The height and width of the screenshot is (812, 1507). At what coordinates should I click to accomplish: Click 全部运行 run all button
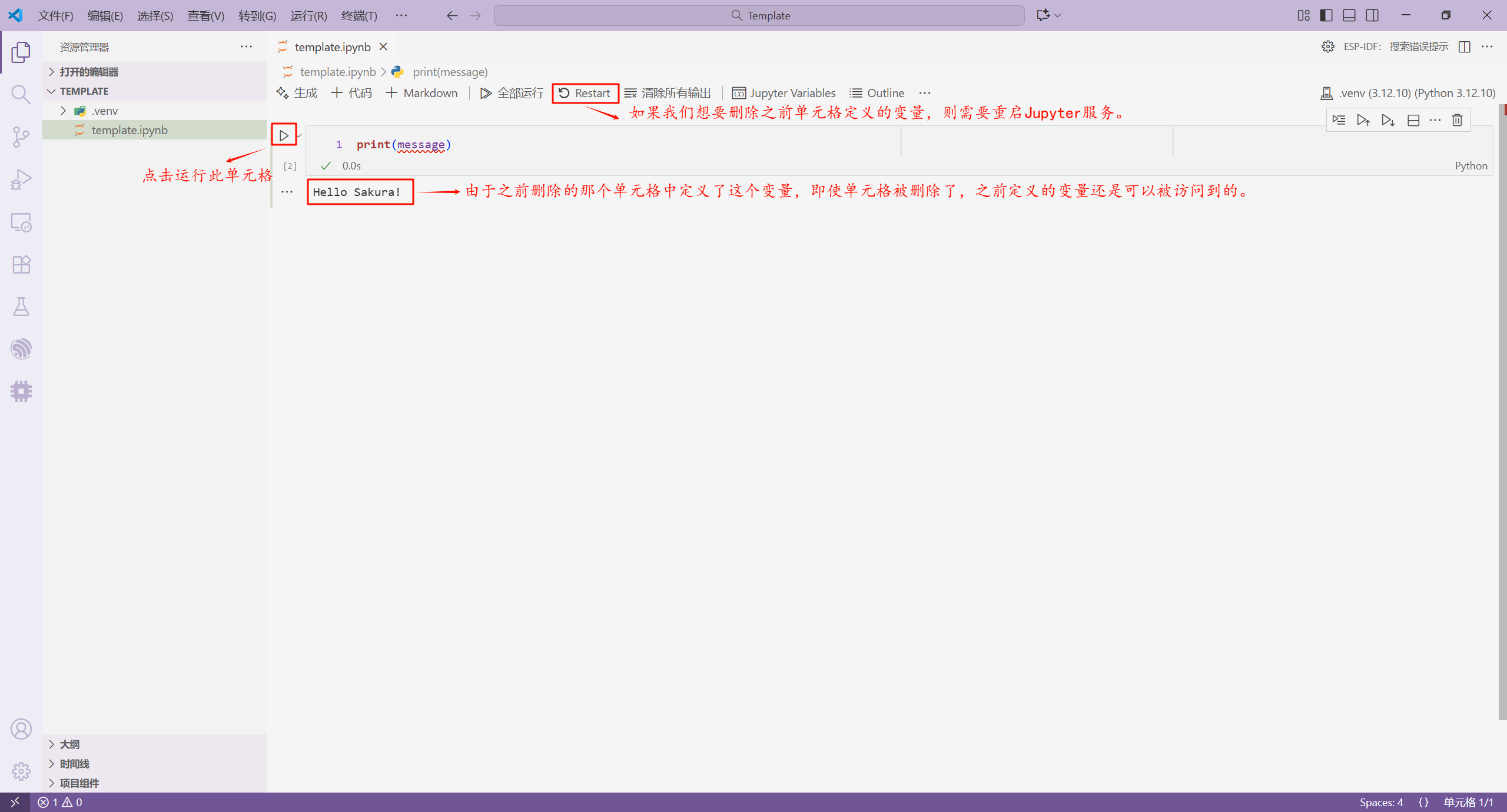[512, 93]
